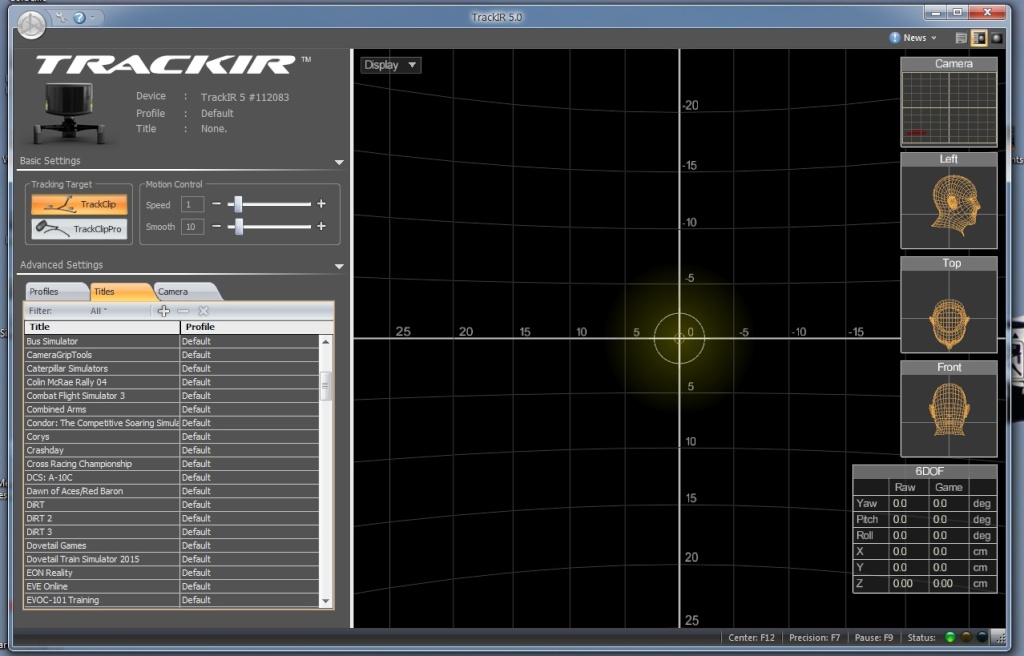Expand the News dropdown arrow
1024x656 pixels.
tap(934, 38)
